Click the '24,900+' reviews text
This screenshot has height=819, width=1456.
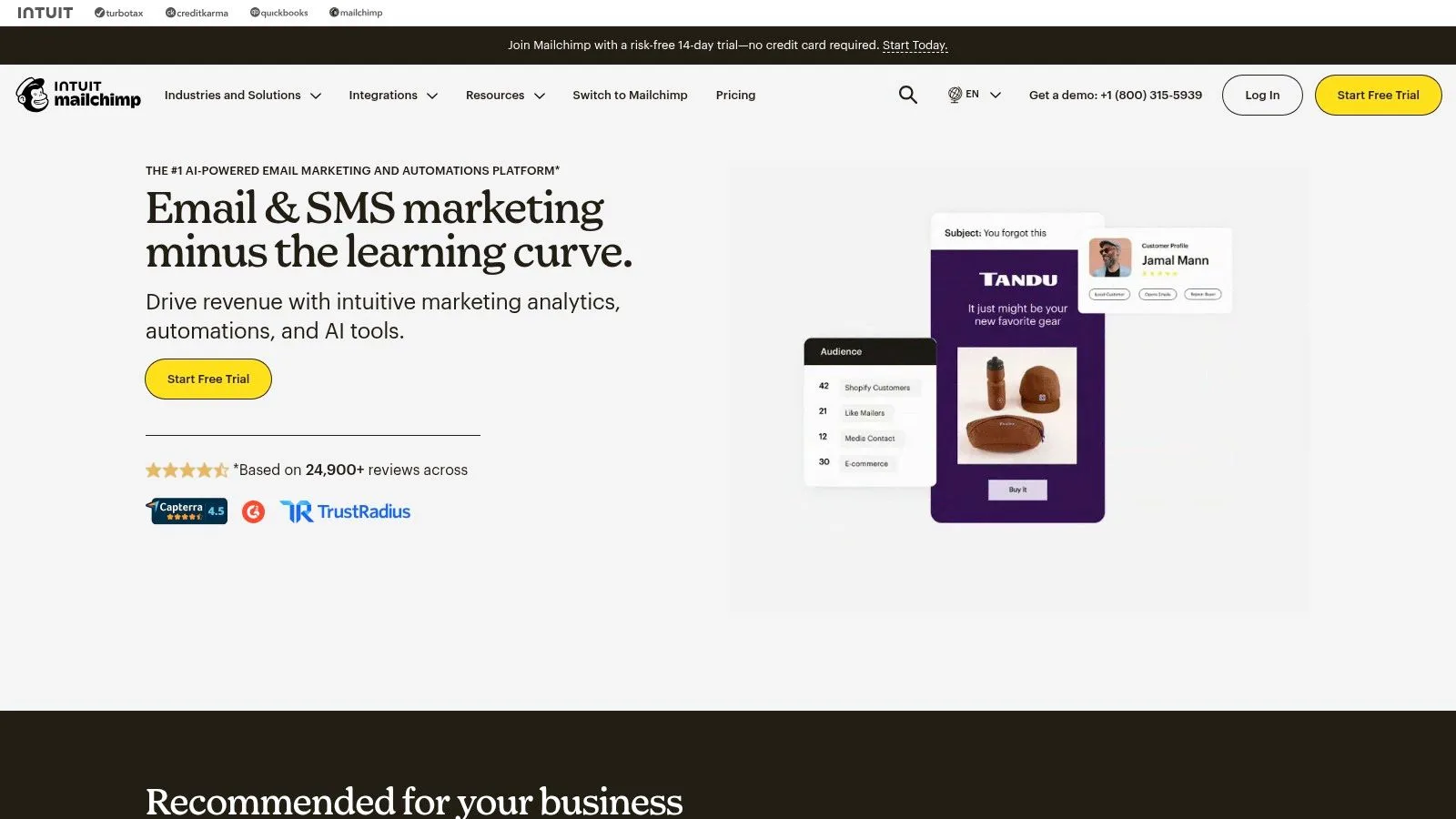point(335,470)
